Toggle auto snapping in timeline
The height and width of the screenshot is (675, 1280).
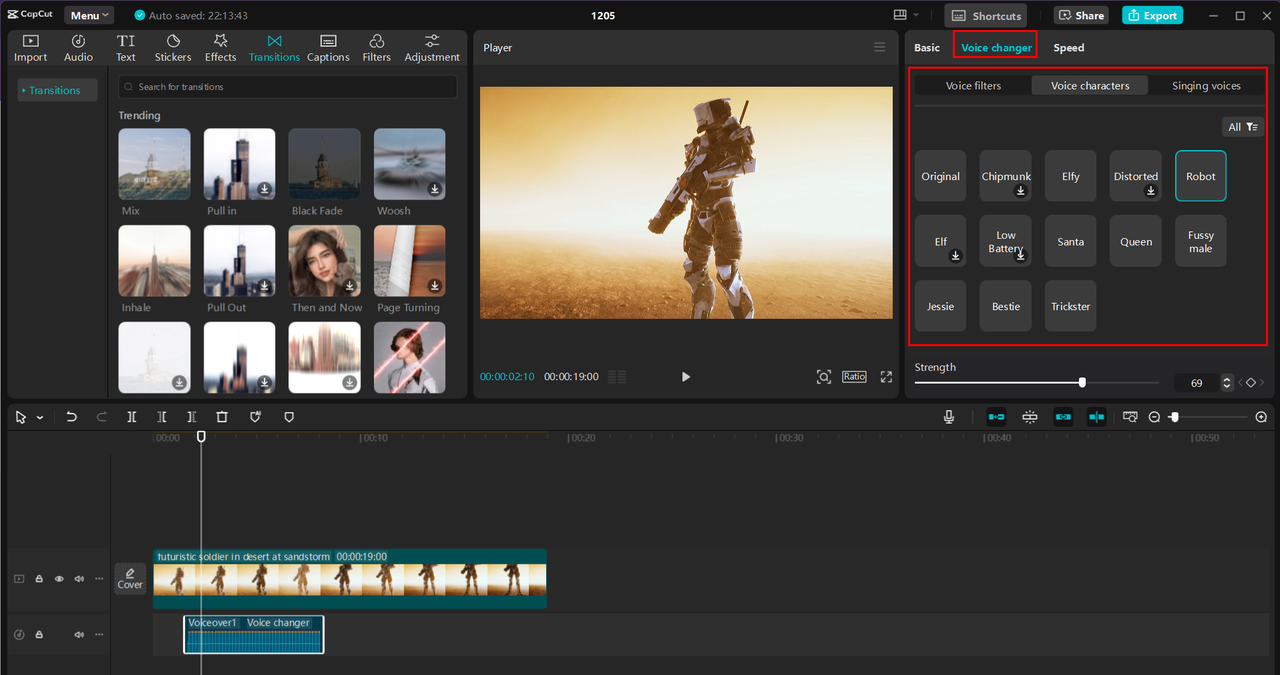click(x=1030, y=417)
